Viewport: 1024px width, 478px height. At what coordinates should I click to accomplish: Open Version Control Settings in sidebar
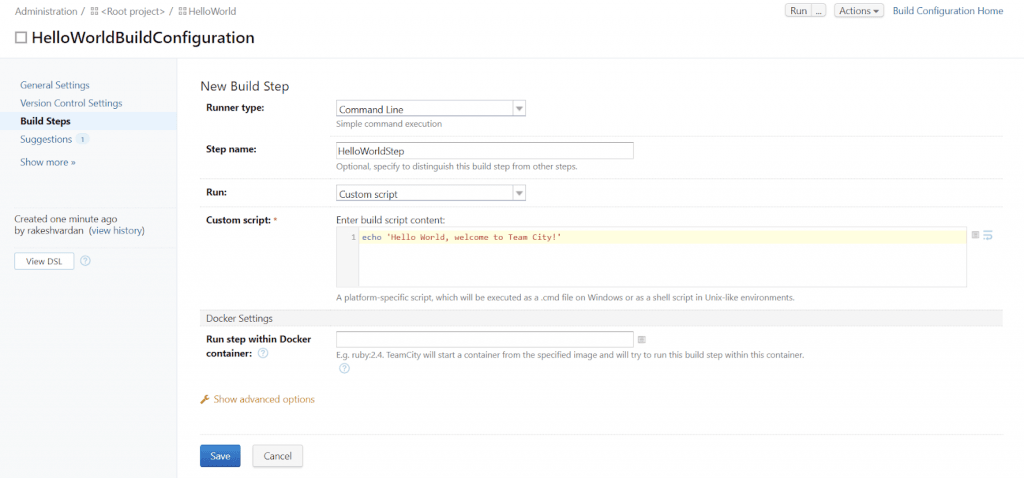[x=71, y=103]
